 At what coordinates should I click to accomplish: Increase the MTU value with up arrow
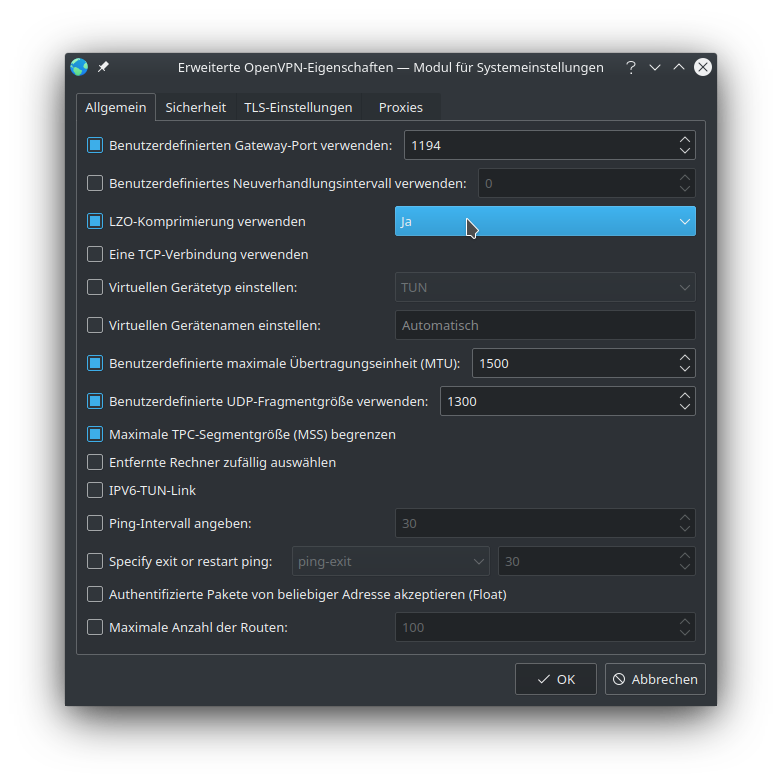684,357
